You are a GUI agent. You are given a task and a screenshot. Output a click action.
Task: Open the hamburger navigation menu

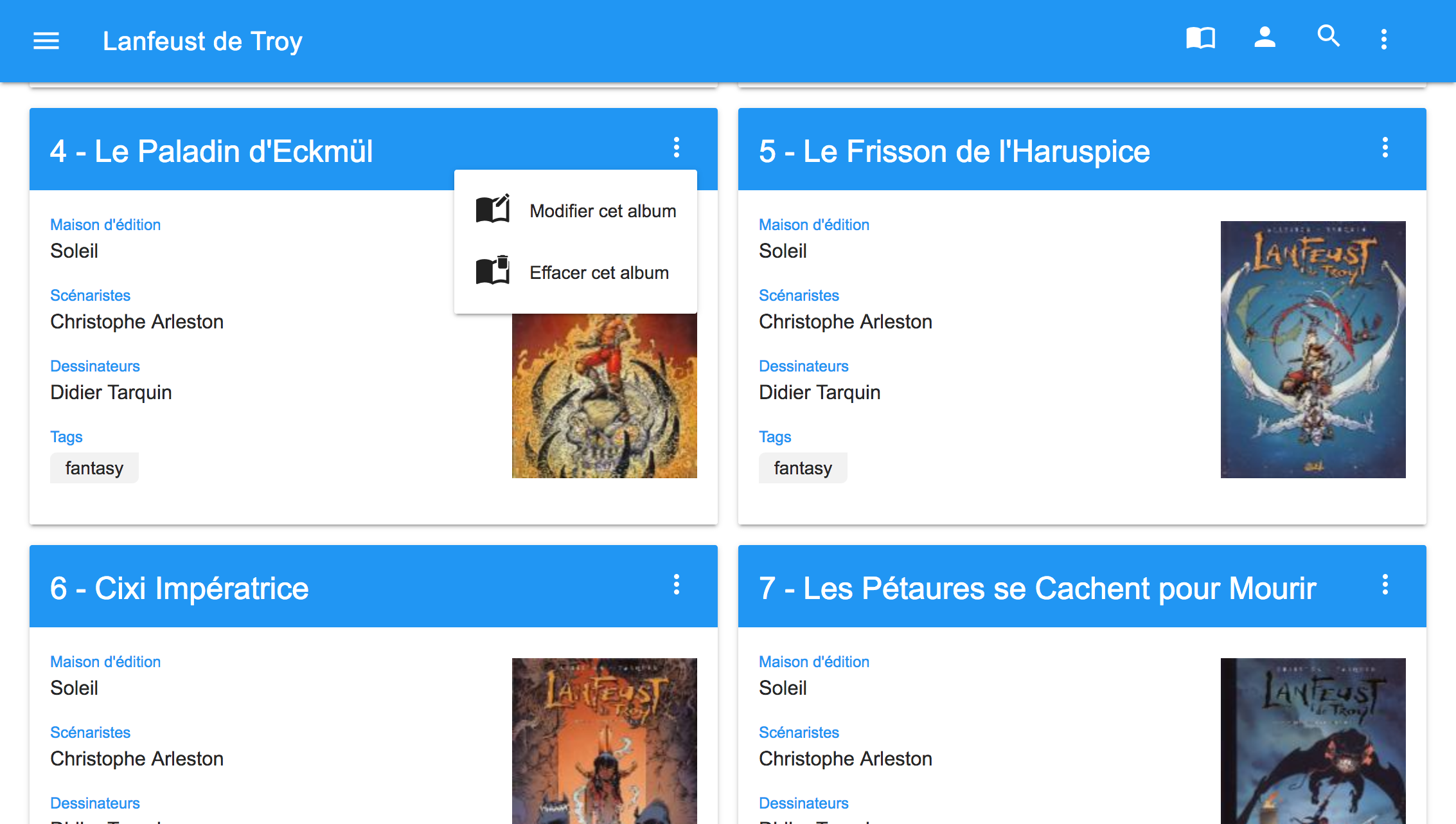(46, 41)
